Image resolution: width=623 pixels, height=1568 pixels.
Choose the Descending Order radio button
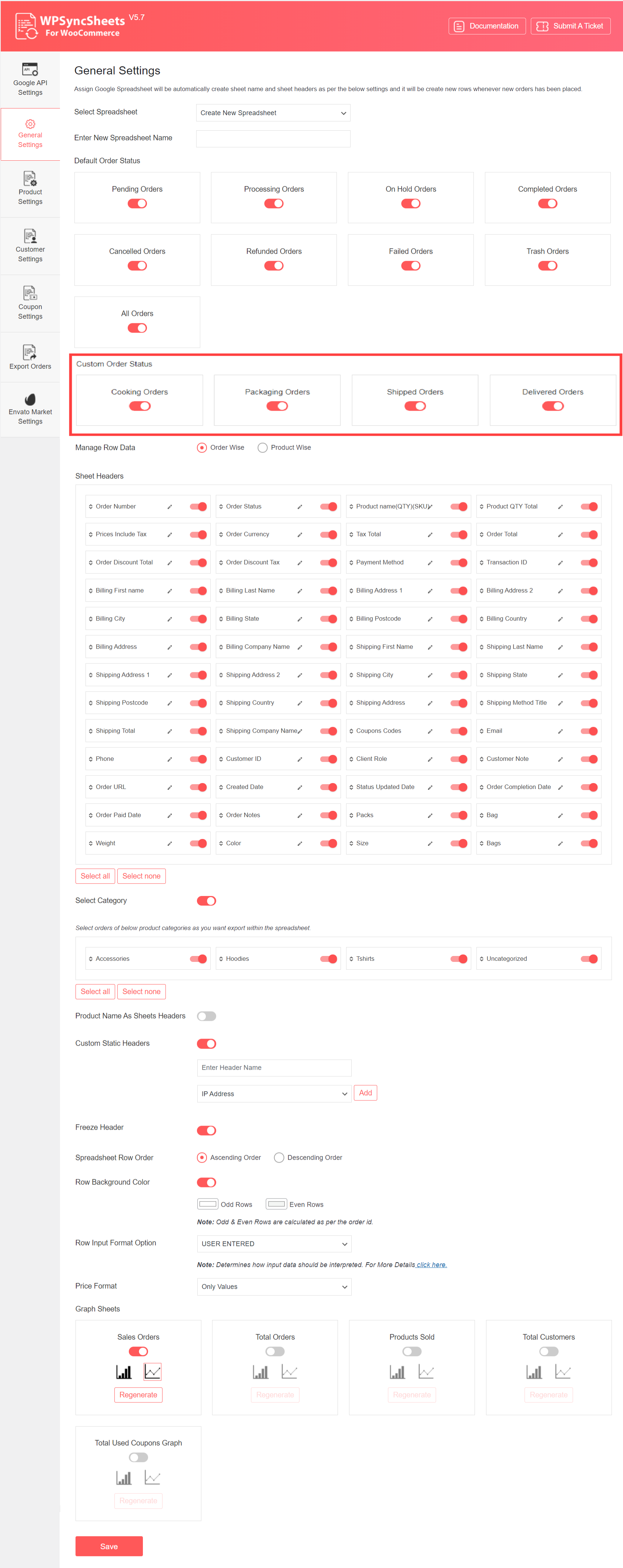(279, 1158)
